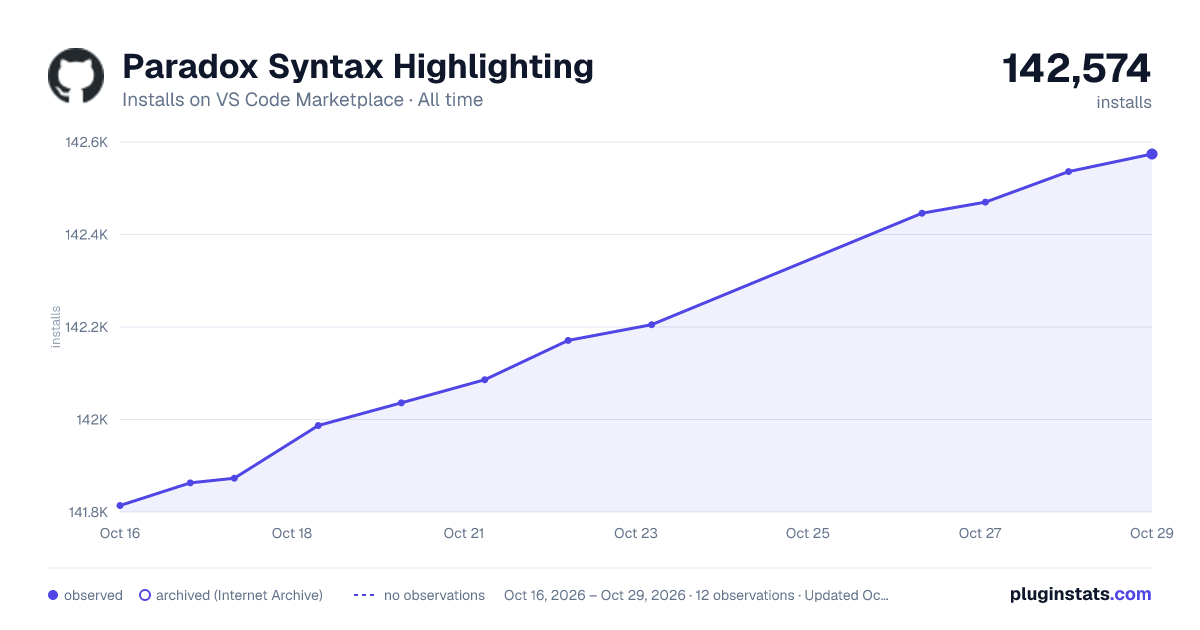Viewport: 1200px width, 630px height.
Task: Click the hollow 'archived' legend circle
Action: [144, 595]
